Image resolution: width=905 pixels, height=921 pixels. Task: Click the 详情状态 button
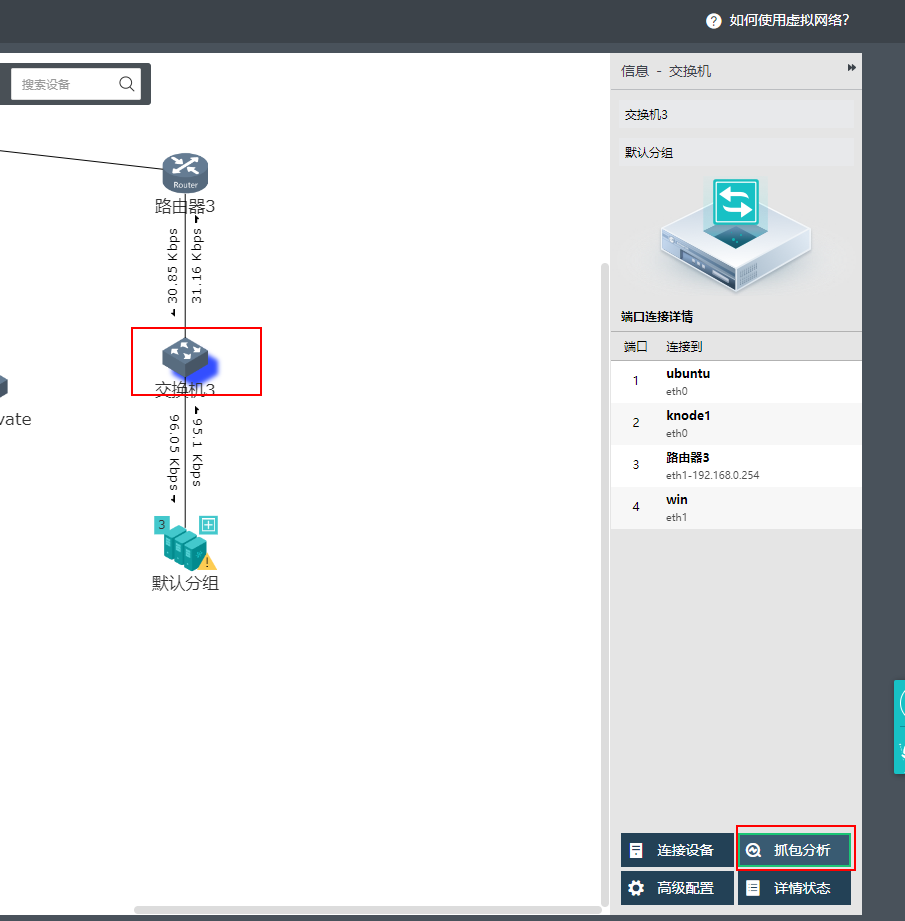tap(795, 888)
